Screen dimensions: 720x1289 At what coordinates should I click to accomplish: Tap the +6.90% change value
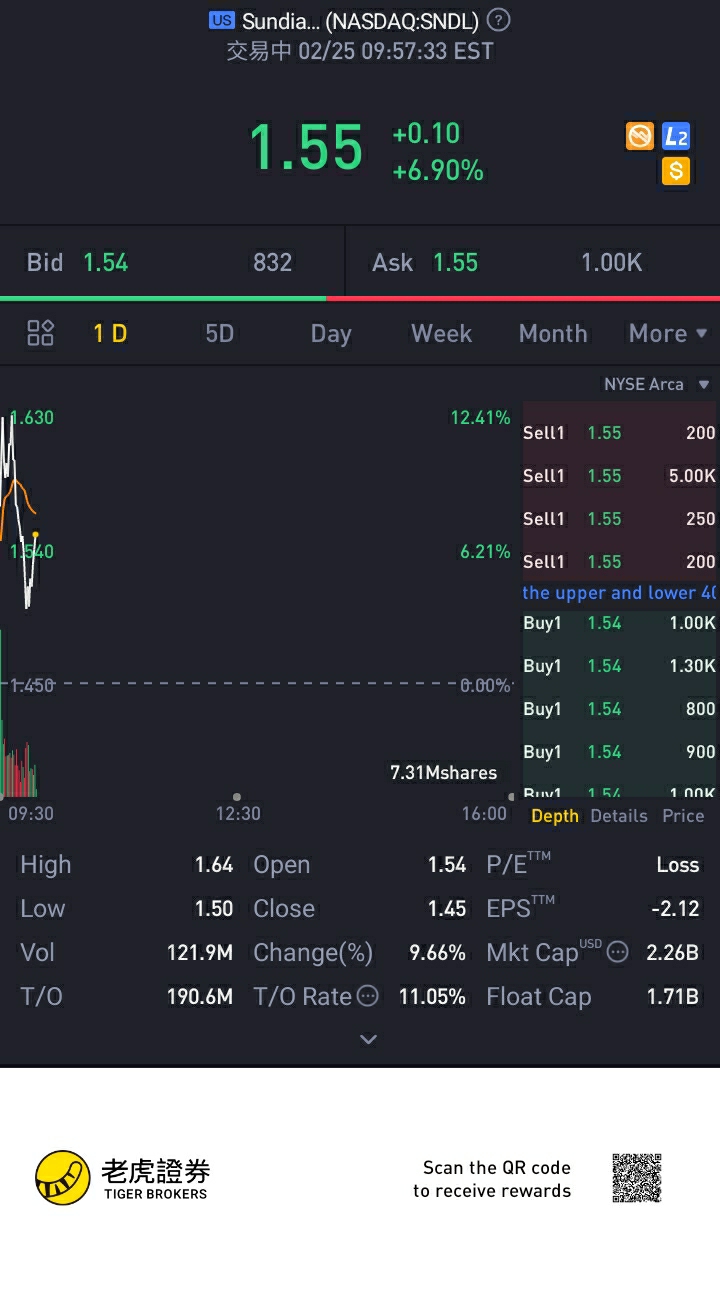(438, 171)
